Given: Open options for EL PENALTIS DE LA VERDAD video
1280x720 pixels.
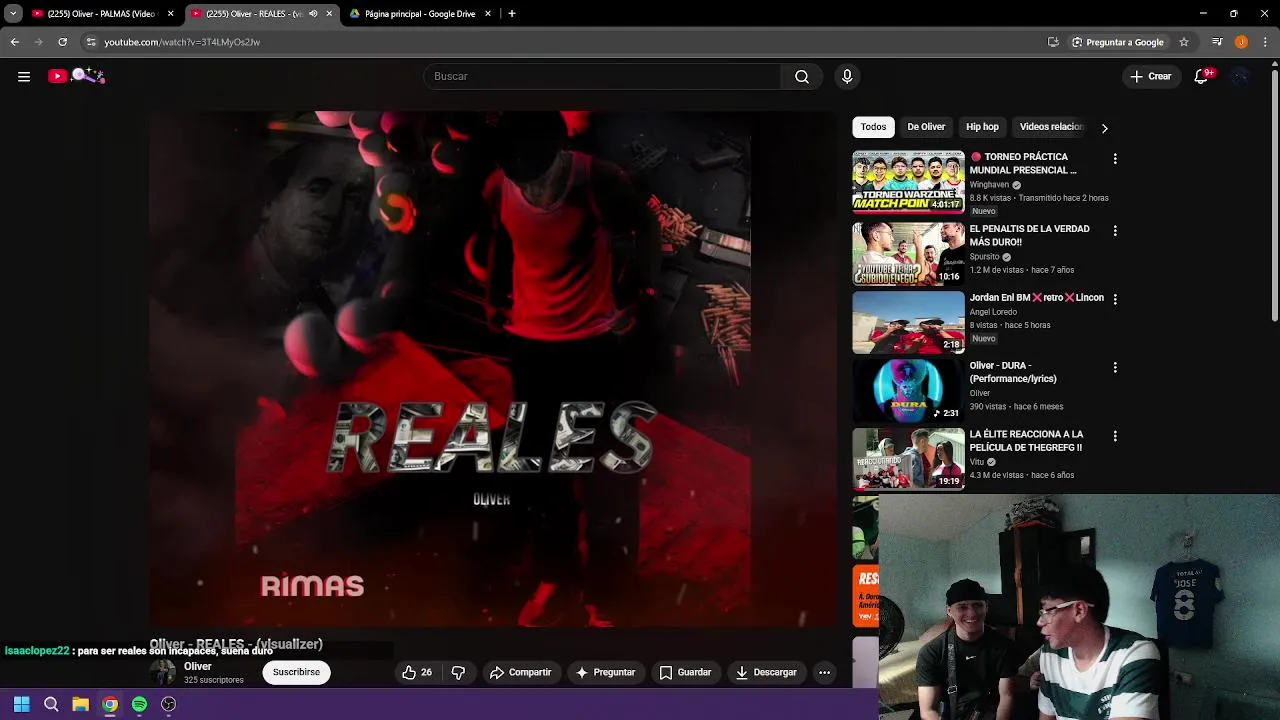Looking at the screenshot, I should [x=1115, y=230].
